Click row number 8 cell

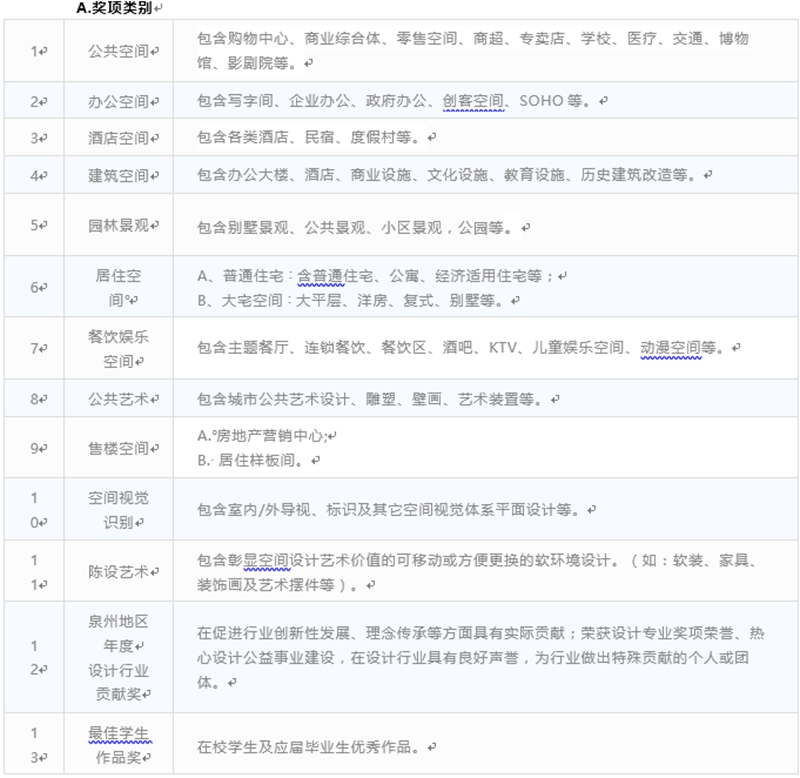[x=34, y=398]
